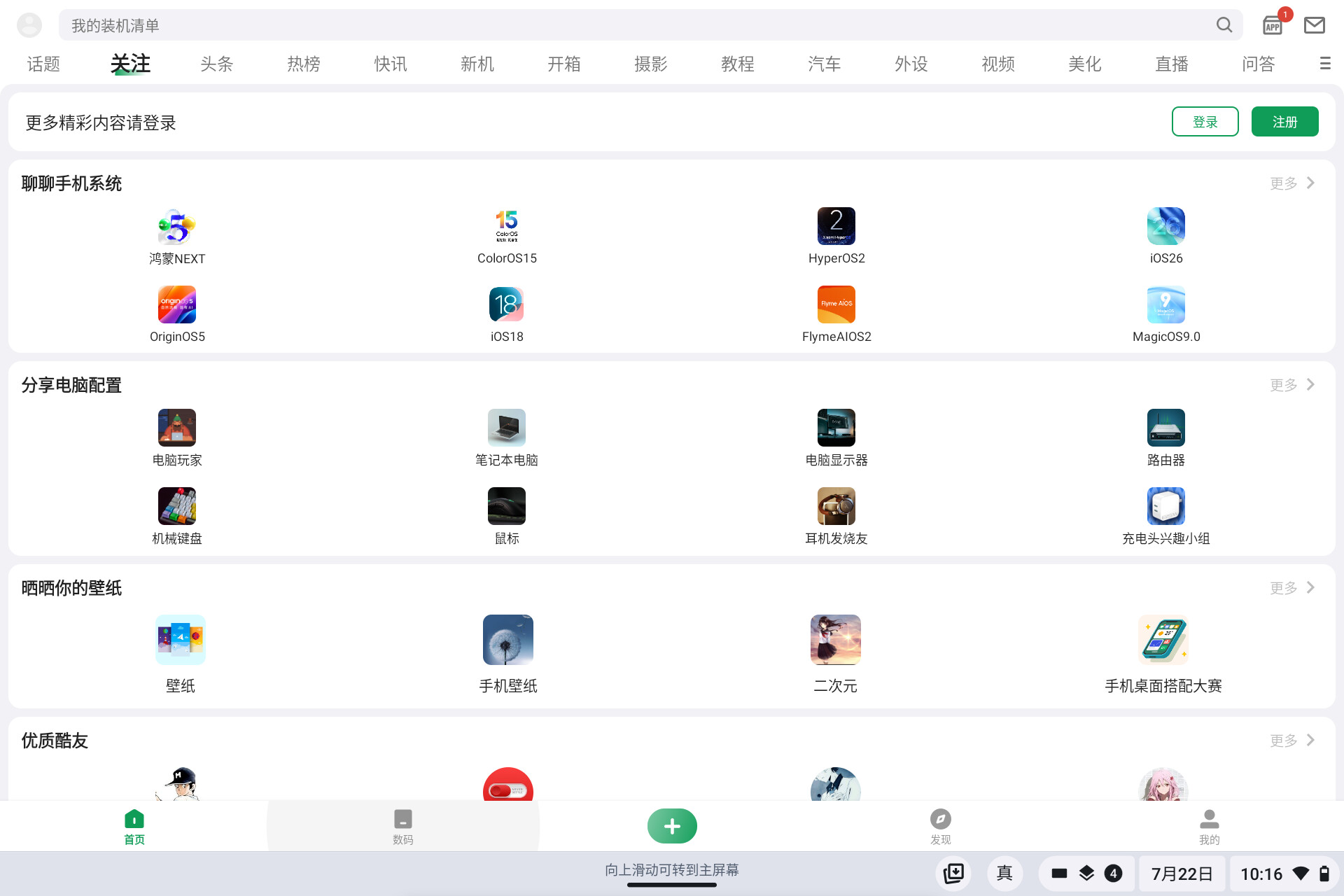Expand 更多 for 晒晒你的壁纸 section

pos(1293,588)
